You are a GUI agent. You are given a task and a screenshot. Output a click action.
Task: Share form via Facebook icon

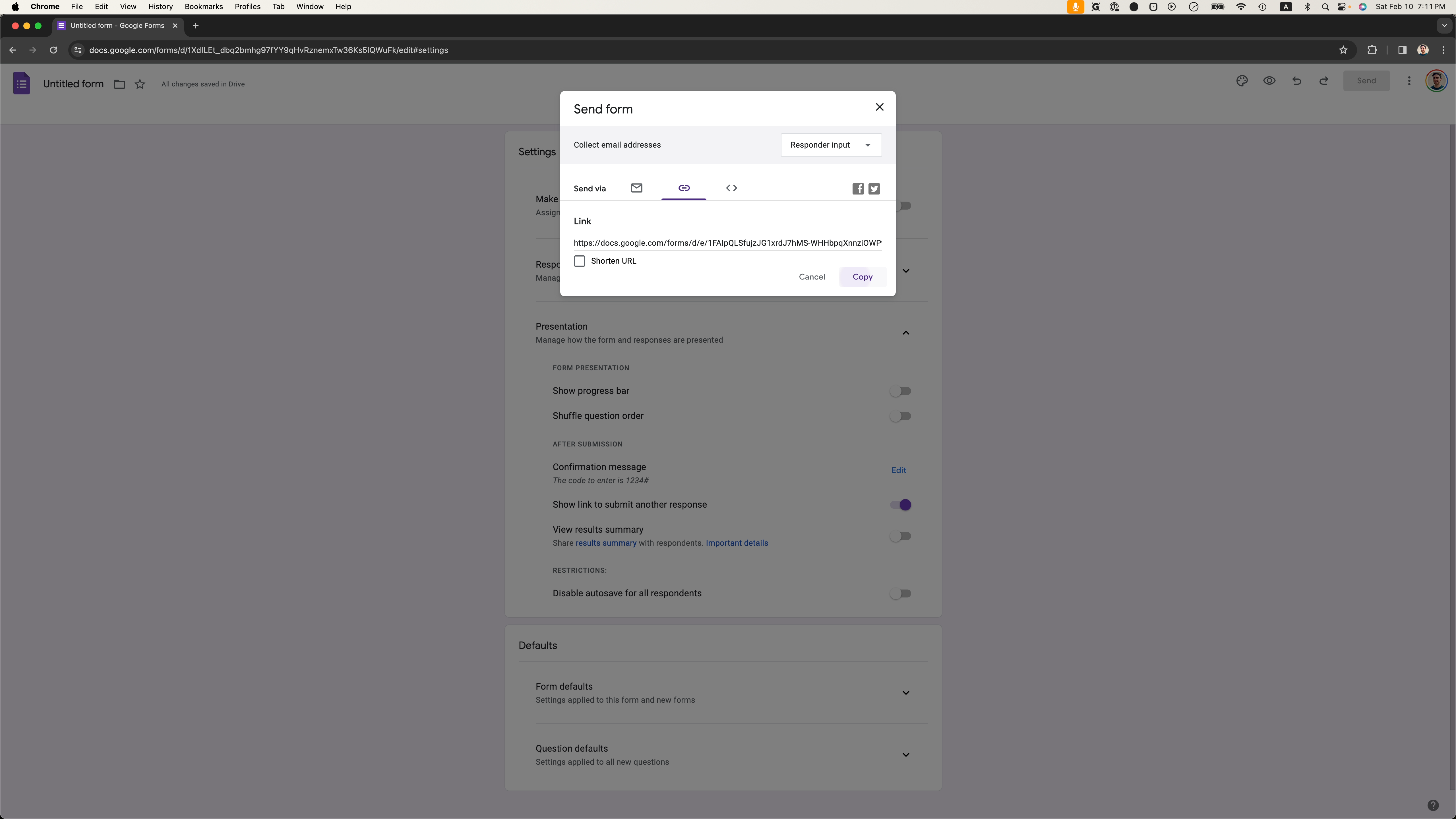[x=858, y=189]
